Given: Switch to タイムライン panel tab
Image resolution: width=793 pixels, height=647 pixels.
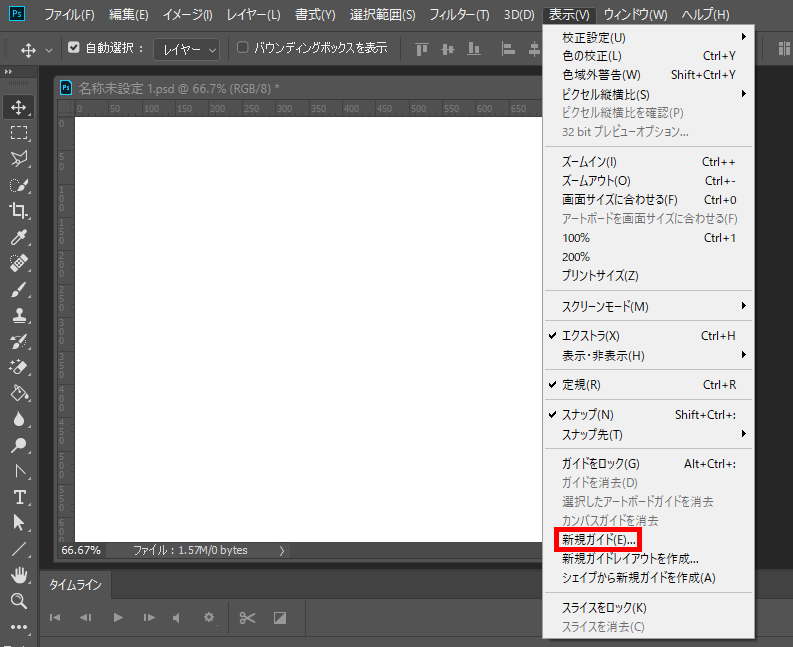Looking at the screenshot, I should pos(75,585).
